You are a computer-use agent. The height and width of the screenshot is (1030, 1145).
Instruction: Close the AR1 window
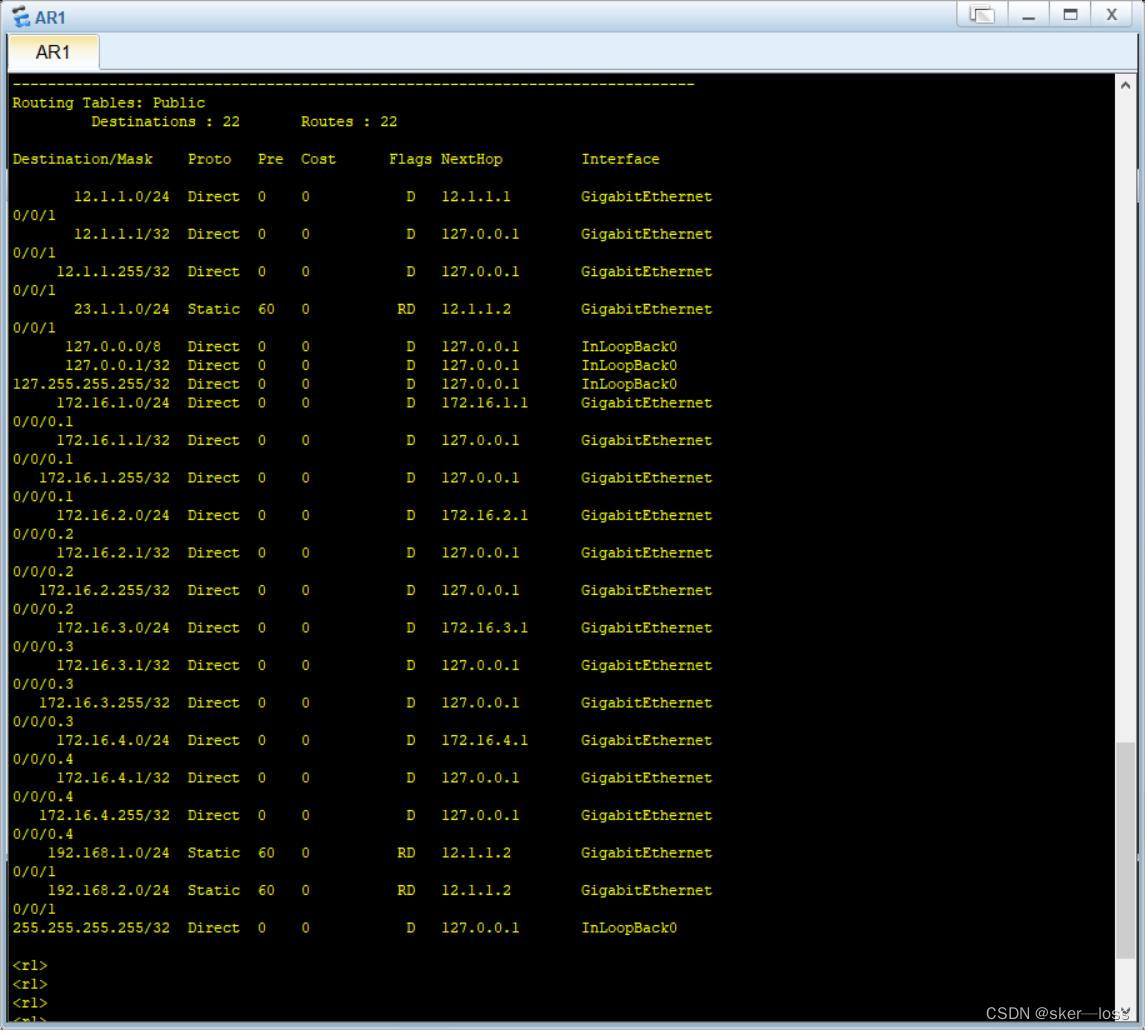[1112, 15]
